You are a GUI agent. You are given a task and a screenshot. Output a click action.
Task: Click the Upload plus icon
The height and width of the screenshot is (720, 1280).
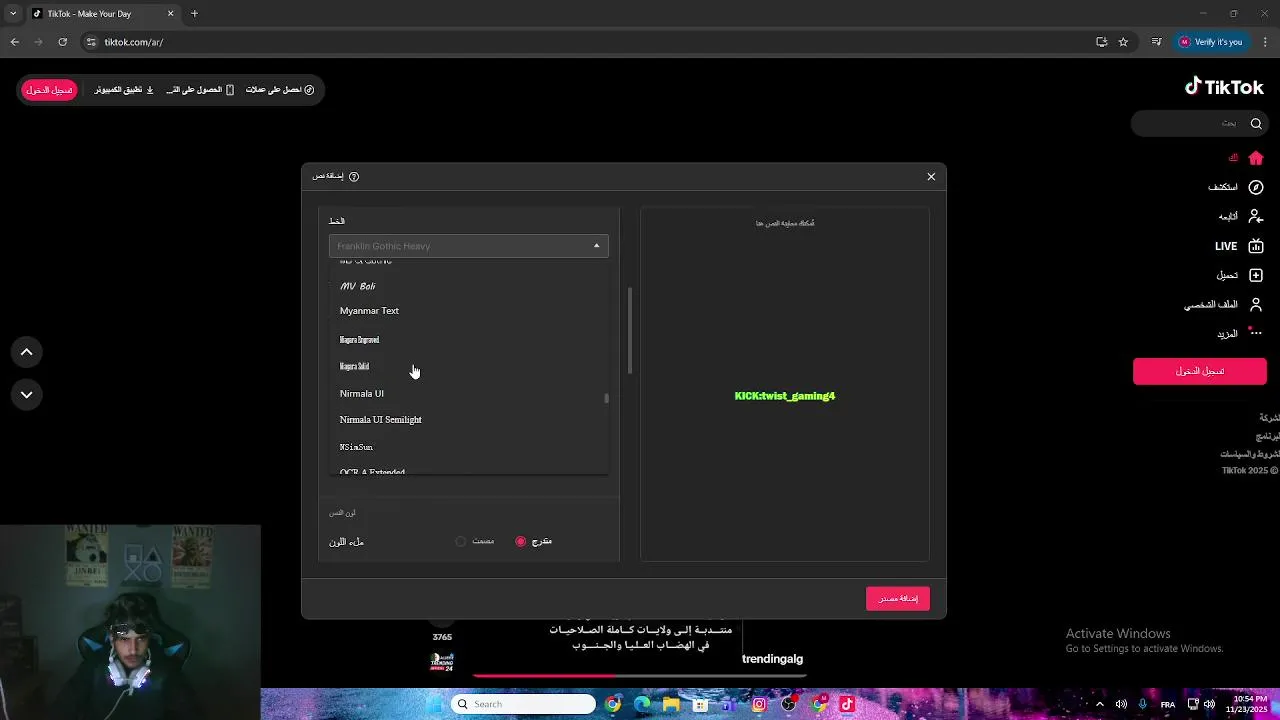click(1256, 275)
